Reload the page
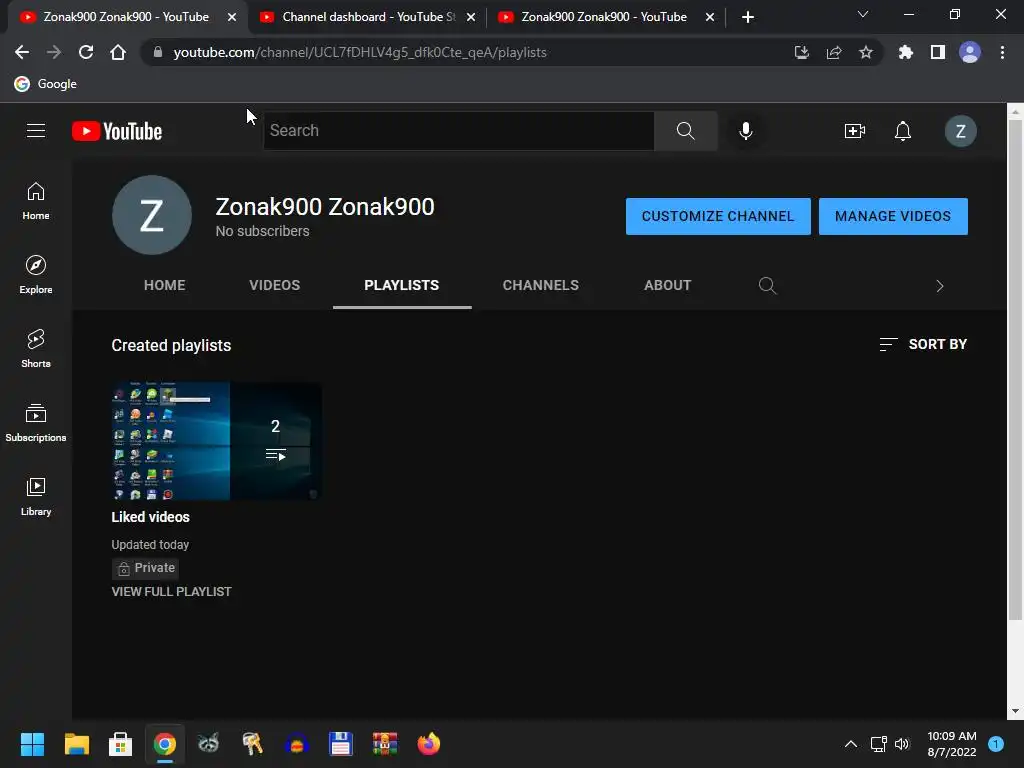This screenshot has height=768, width=1024. 86,52
